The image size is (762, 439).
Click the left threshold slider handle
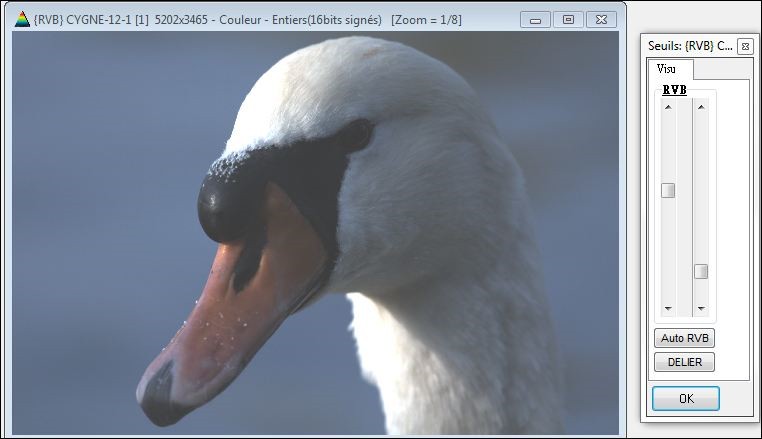pyautogui.click(x=668, y=191)
